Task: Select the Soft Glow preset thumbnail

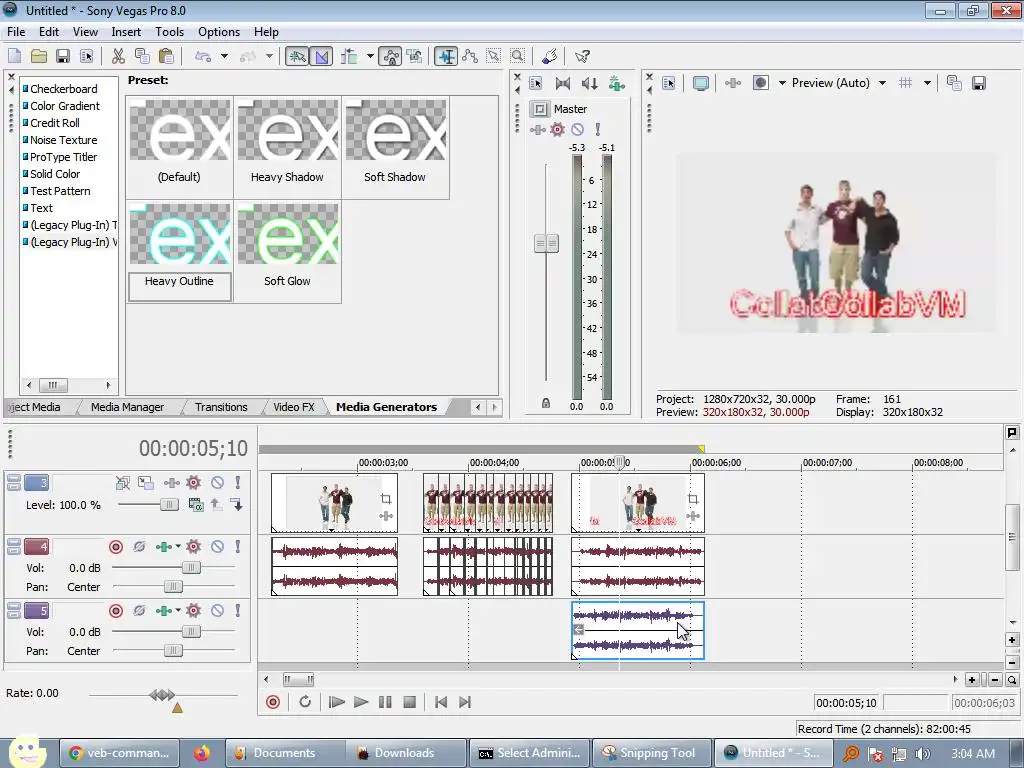Action: coord(287,234)
